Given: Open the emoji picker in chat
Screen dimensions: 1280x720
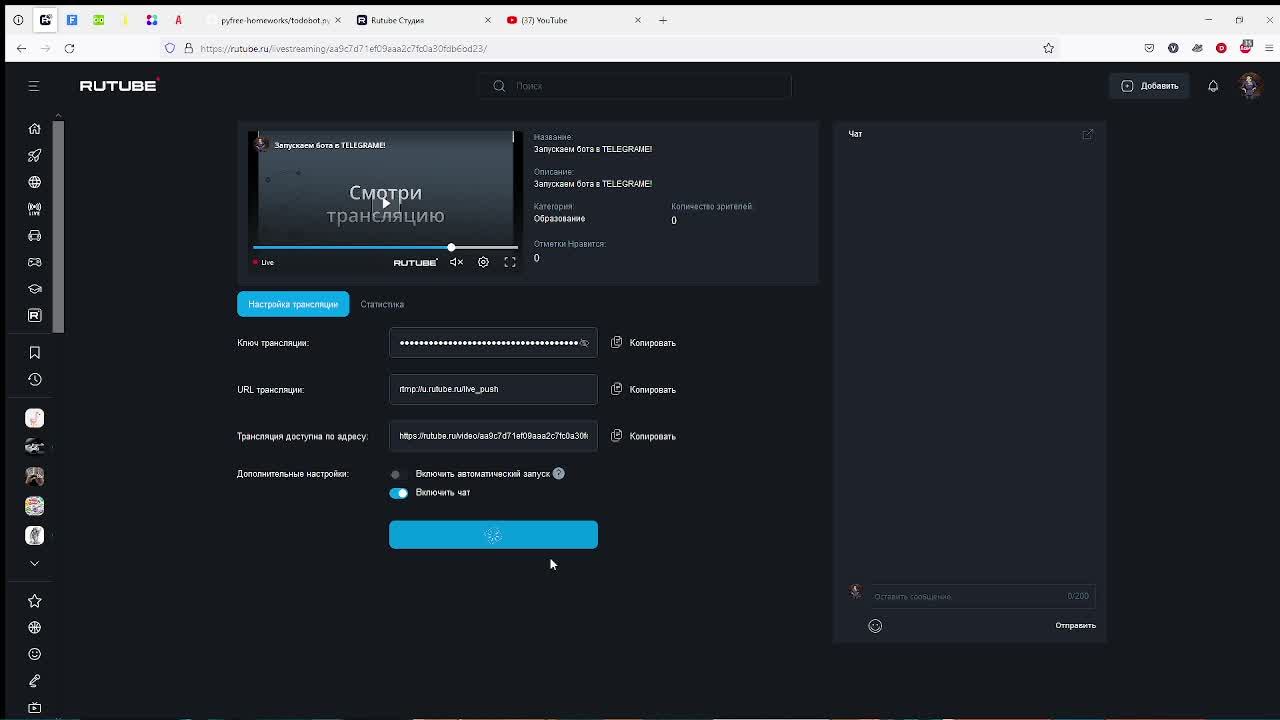Looking at the screenshot, I should click(x=875, y=626).
